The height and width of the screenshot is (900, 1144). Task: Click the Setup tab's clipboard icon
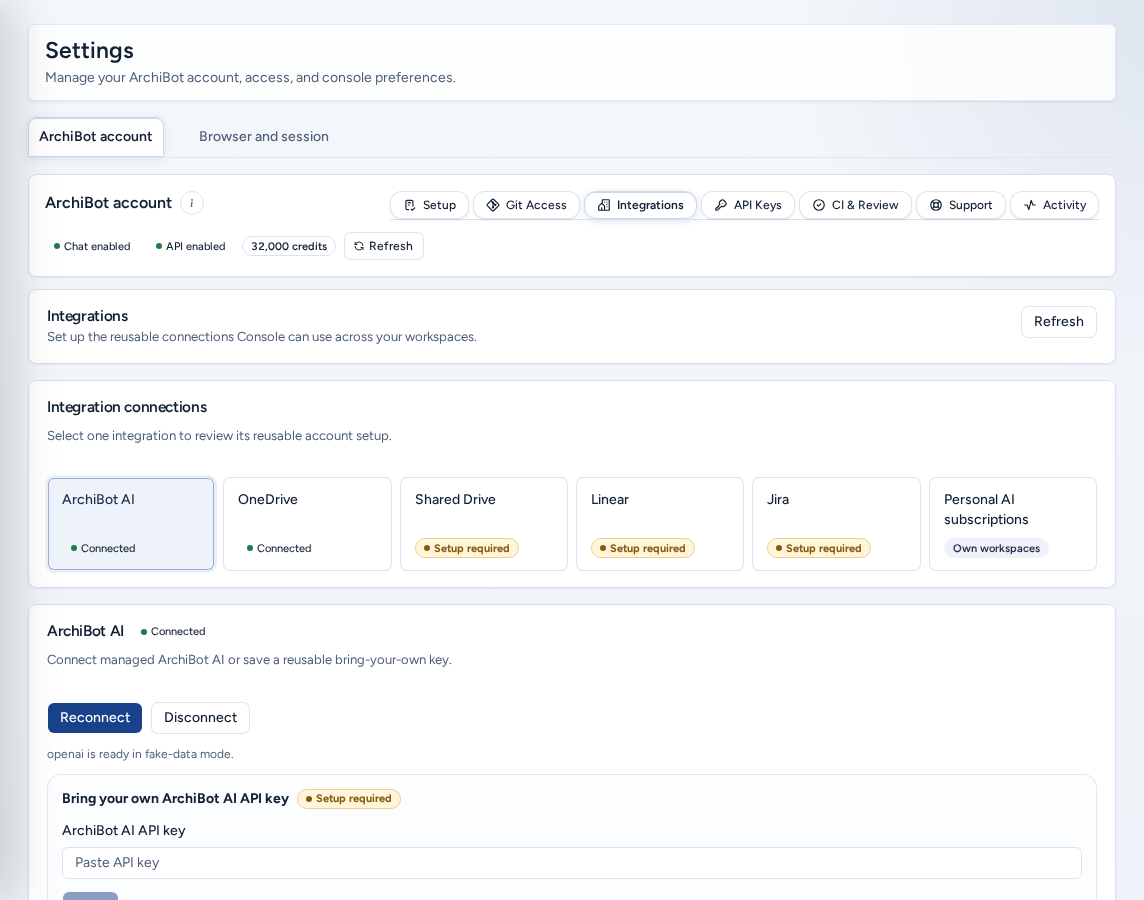410,205
